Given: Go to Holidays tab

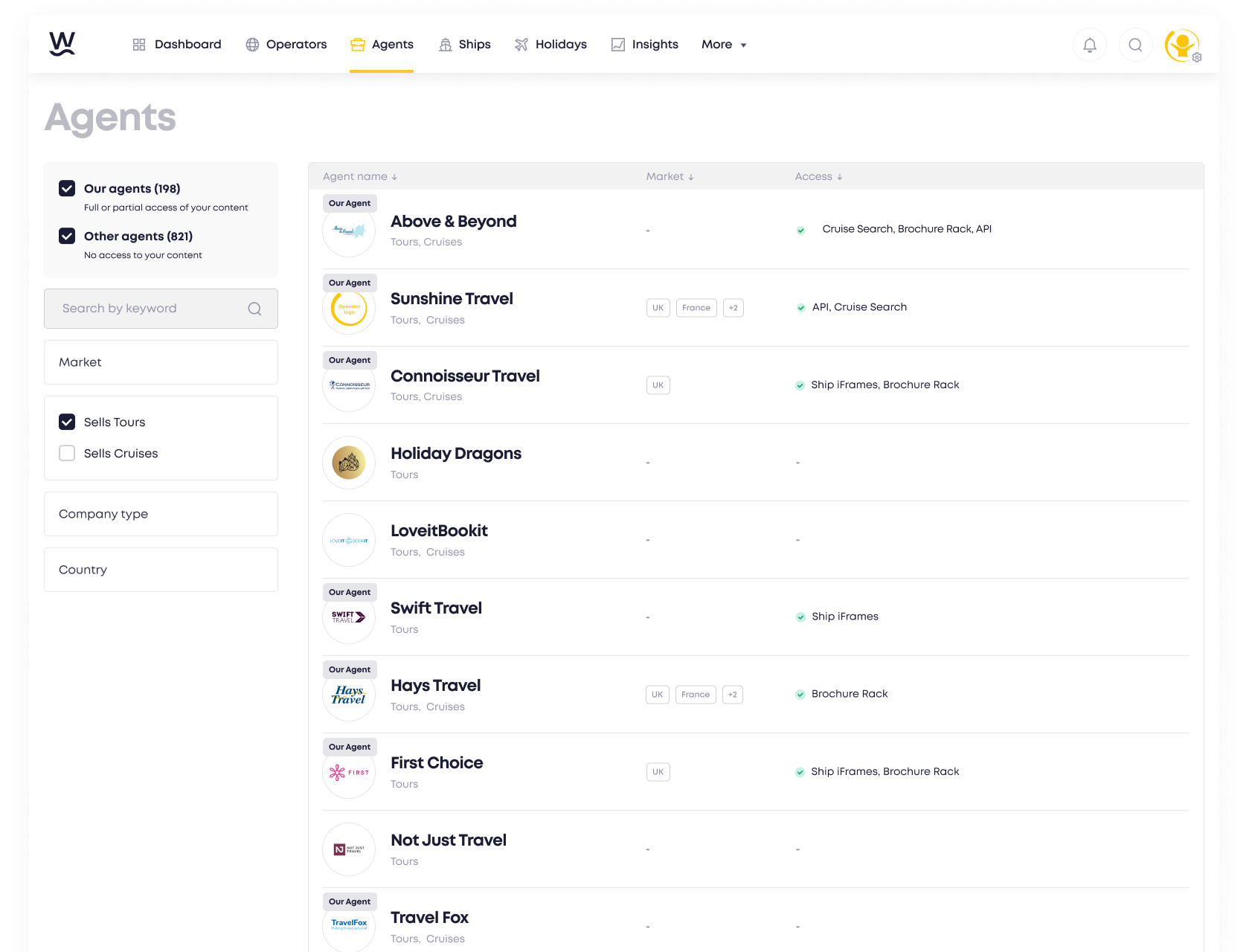Looking at the screenshot, I should pos(550,45).
